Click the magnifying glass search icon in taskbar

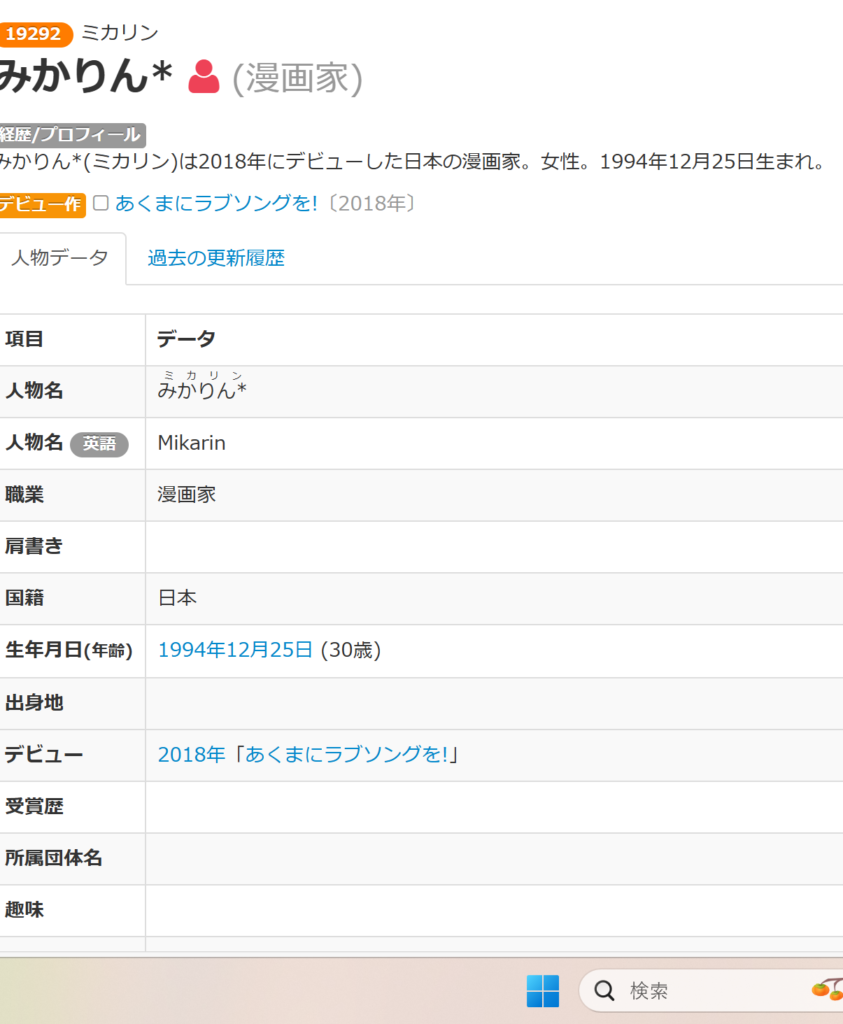pyautogui.click(x=604, y=991)
